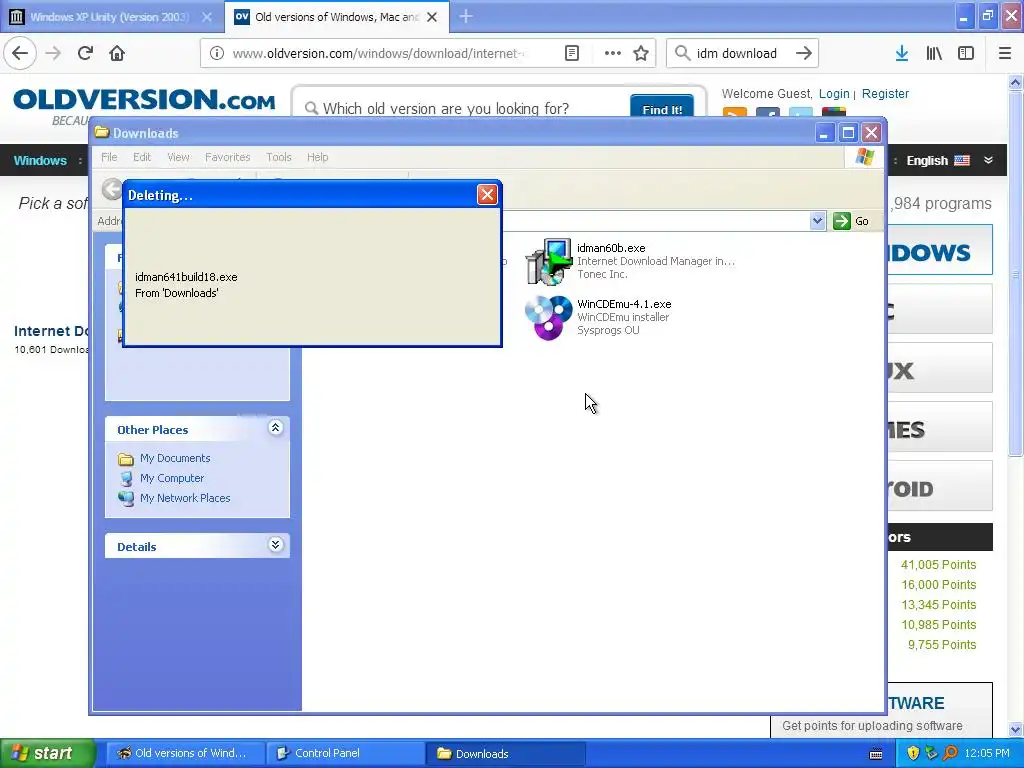1024x768 pixels.
Task: Select the WinCDEmu-4.1.exe disc icon
Action: [549, 317]
